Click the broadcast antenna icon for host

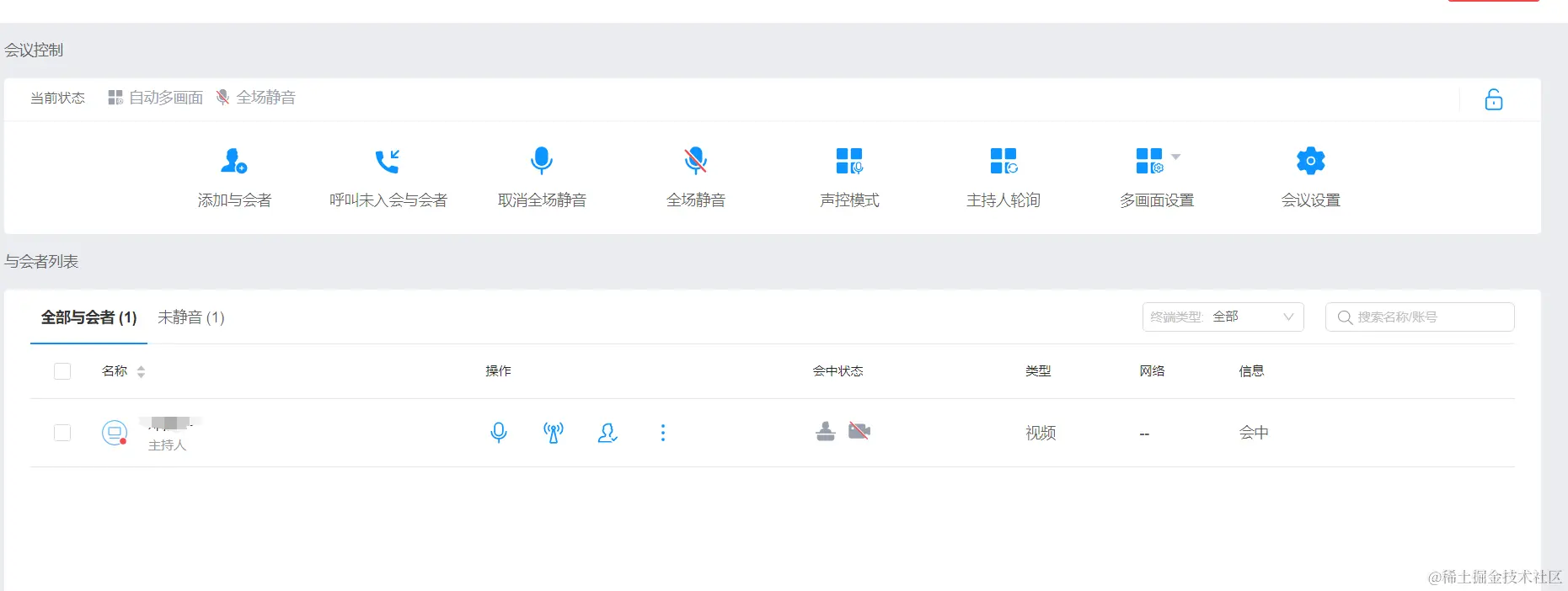pos(554,433)
